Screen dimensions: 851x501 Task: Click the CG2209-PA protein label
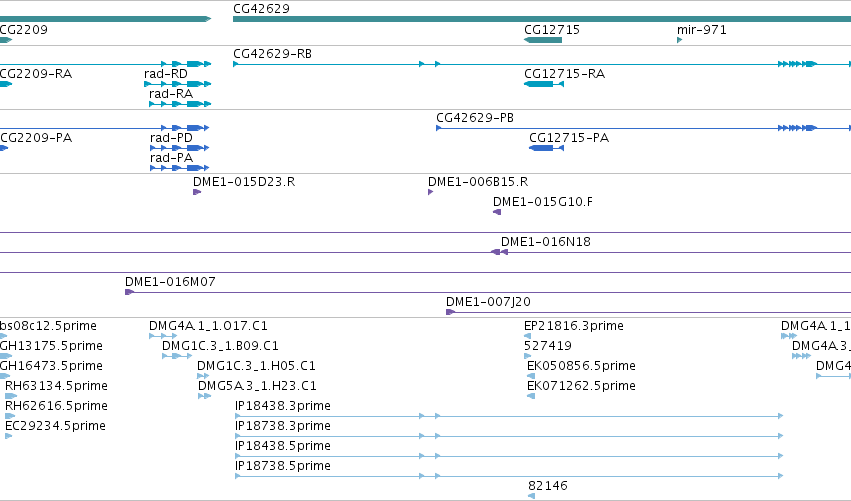(x=36, y=137)
